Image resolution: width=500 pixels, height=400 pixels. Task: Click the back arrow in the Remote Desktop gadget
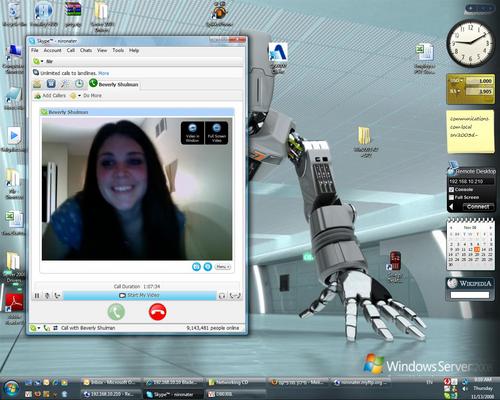pyautogui.click(x=451, y=207)
